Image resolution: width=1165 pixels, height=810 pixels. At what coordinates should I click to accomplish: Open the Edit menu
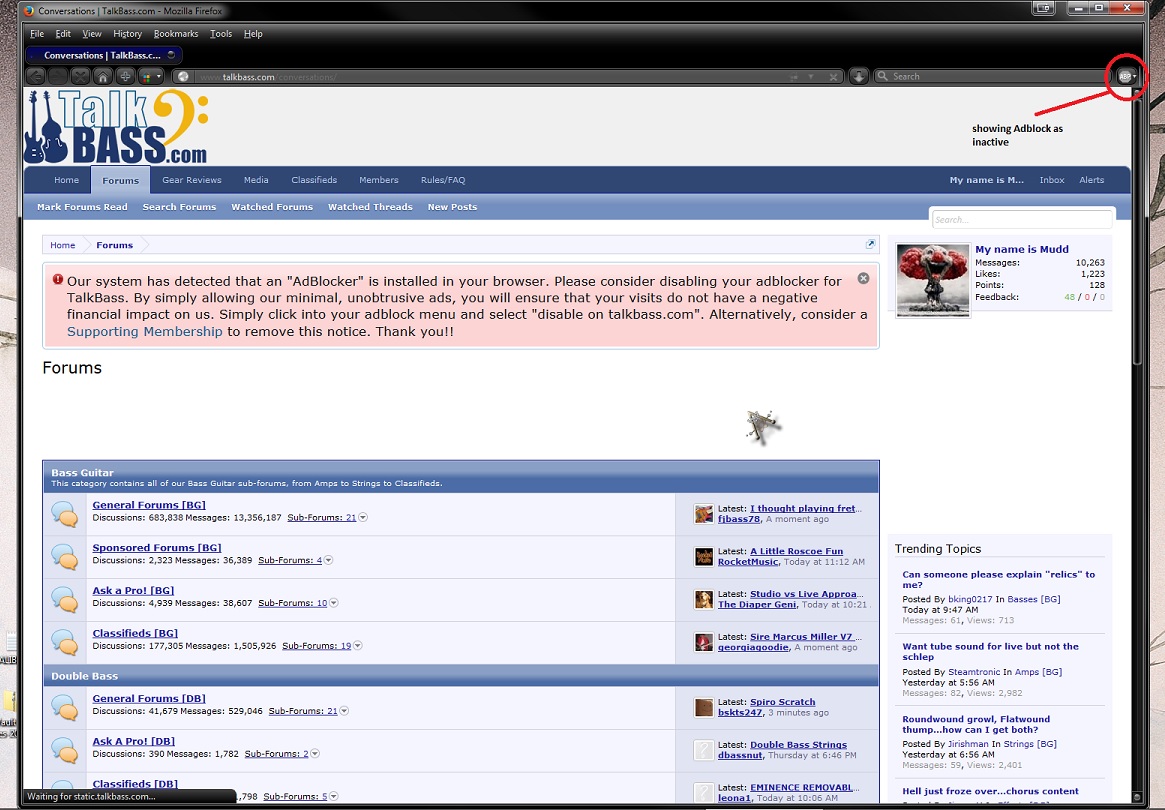[x=63, y=33]
